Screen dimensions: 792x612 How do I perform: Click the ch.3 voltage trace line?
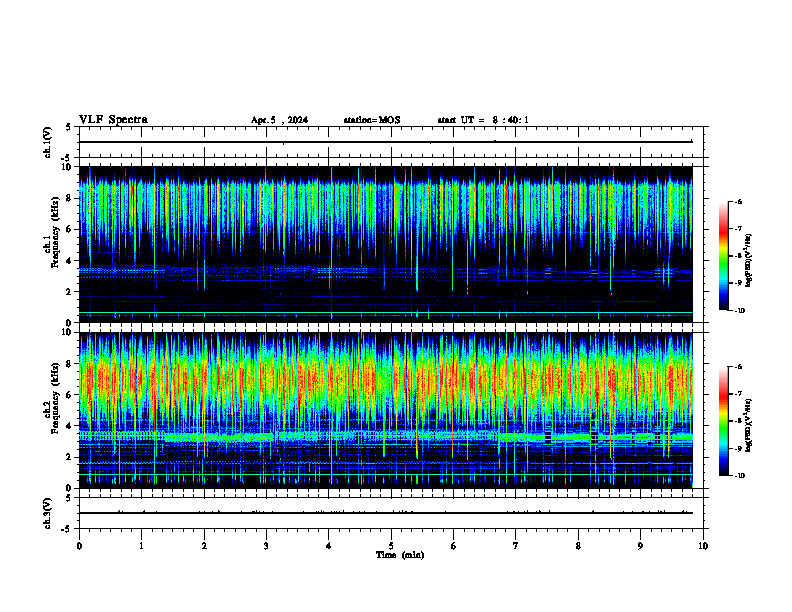(386, 513)
